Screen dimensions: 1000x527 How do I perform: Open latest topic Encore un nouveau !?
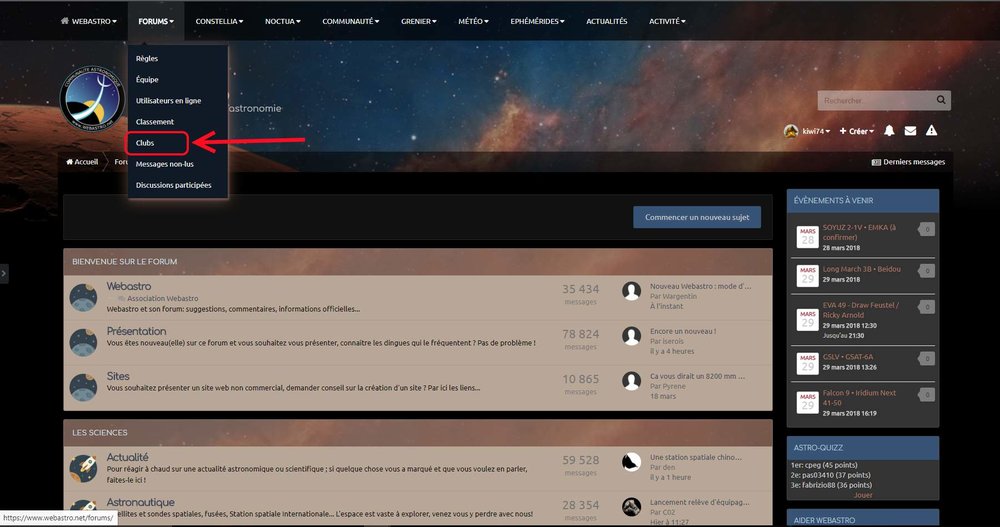point(683,331)
